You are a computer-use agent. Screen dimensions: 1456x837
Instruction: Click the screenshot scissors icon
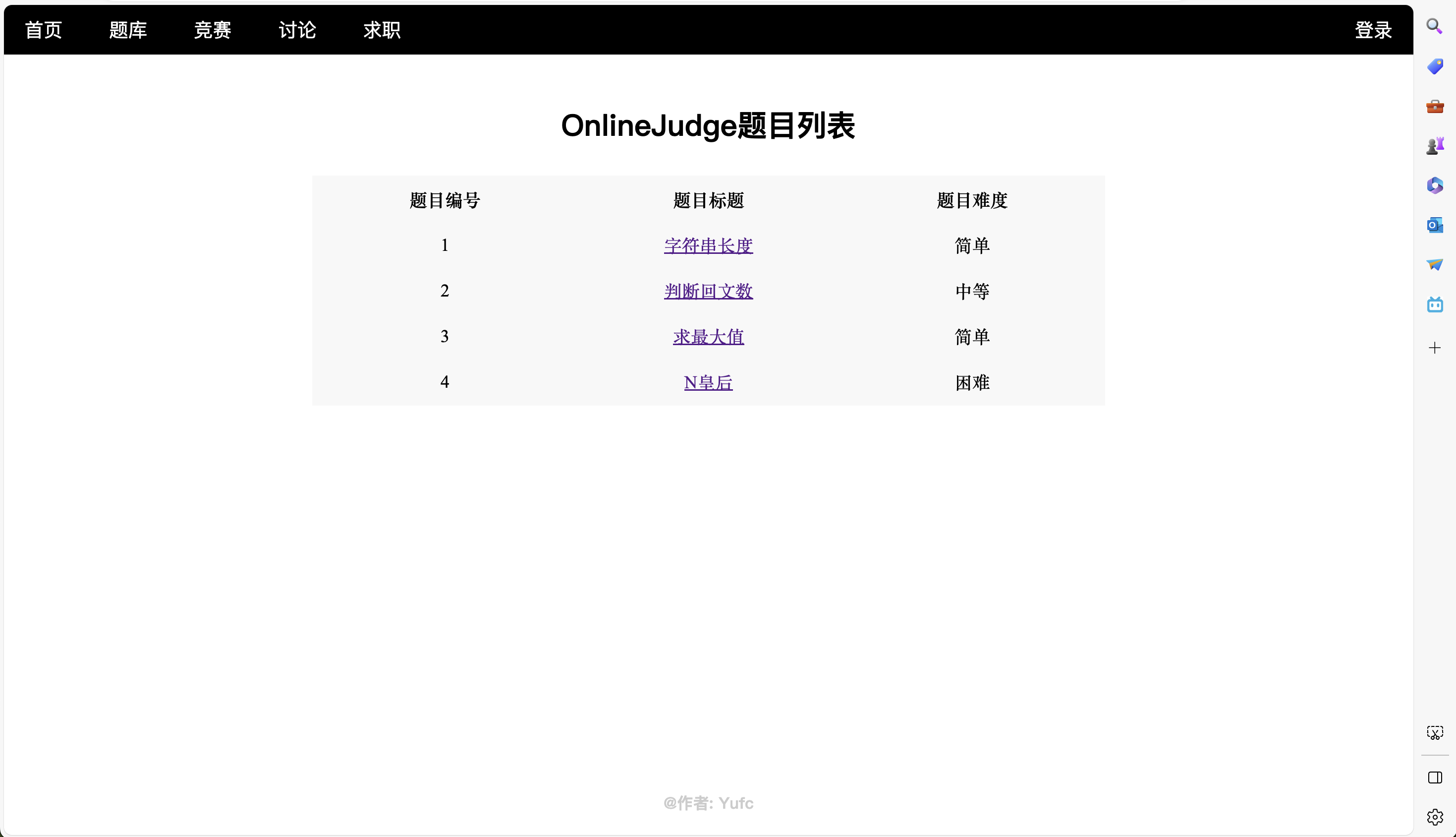click(1434, 732)
